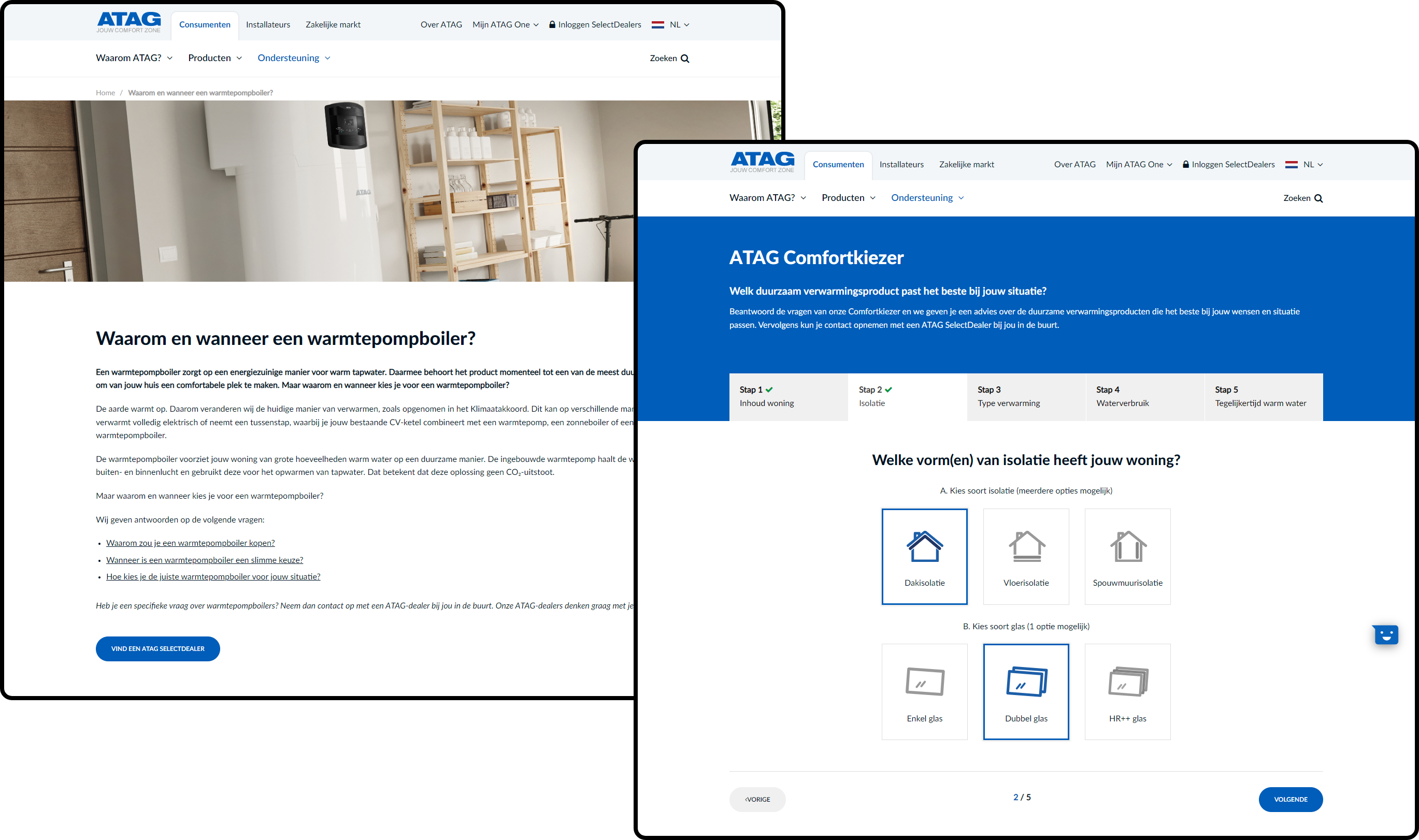Choose the Dubbel glas option
Screen dimensions: 1419x840
click(1025, 691)
